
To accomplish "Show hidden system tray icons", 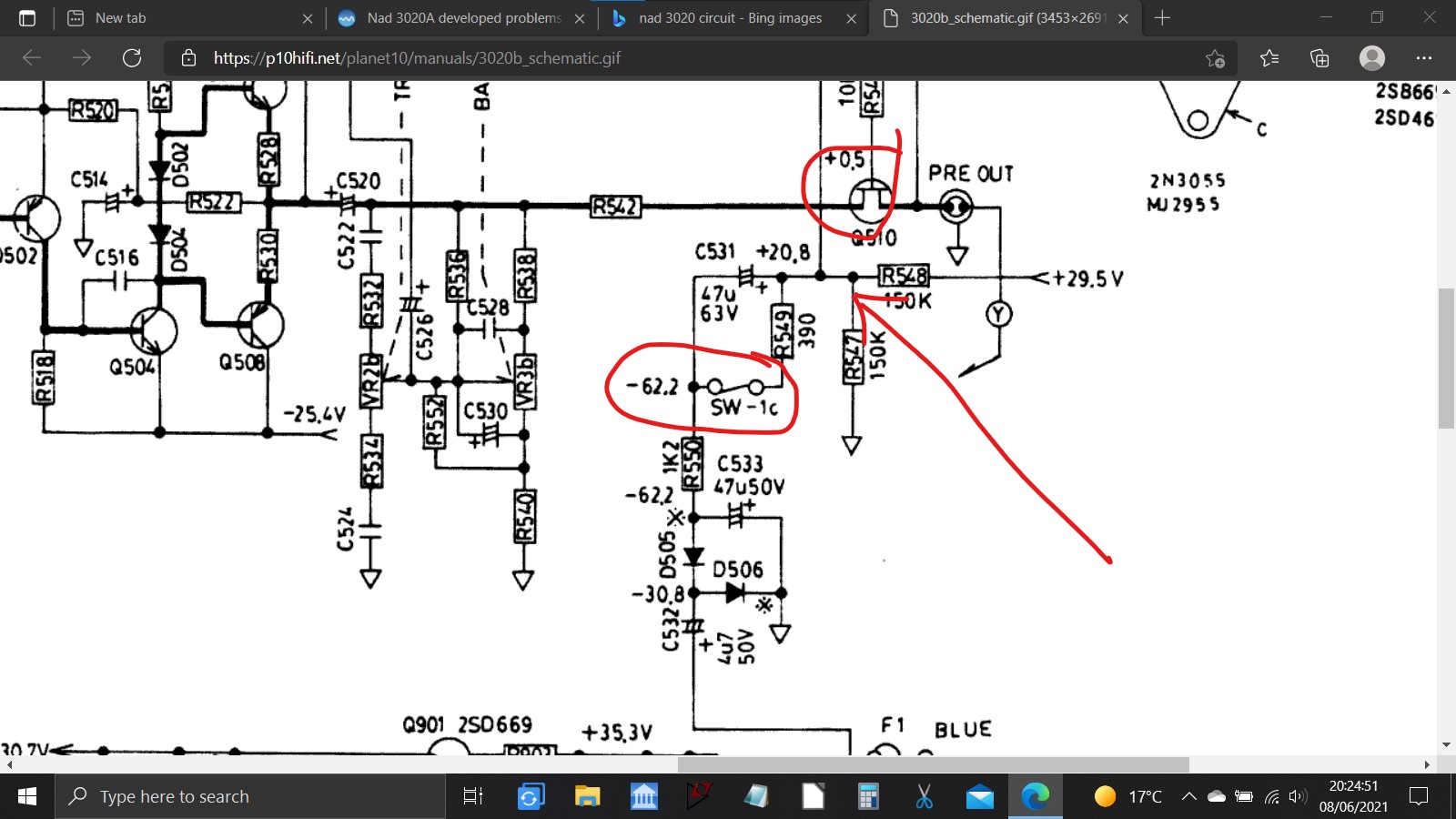I will coord(1188,797).
